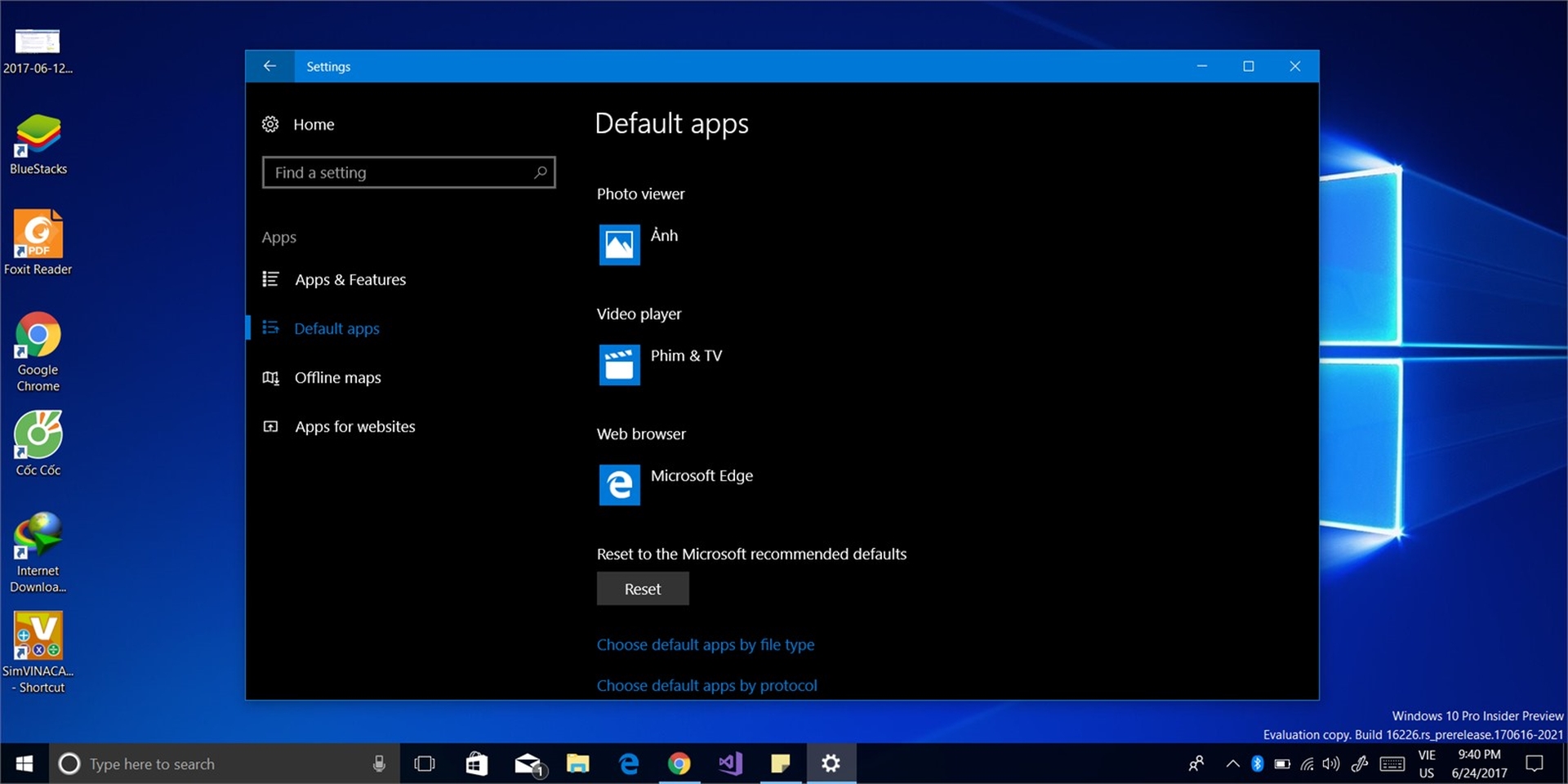The image size is (1568, 784).
Task: Open Action Center notifications icon
Action: (x=1535, y=764)
